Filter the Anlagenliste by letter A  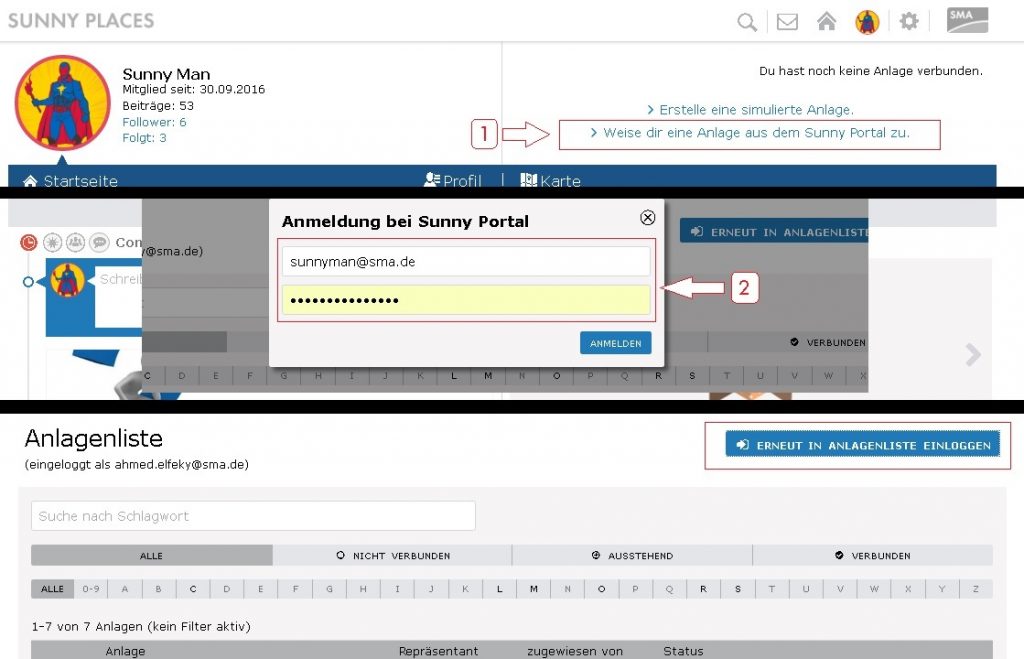(x=125, y=589)
